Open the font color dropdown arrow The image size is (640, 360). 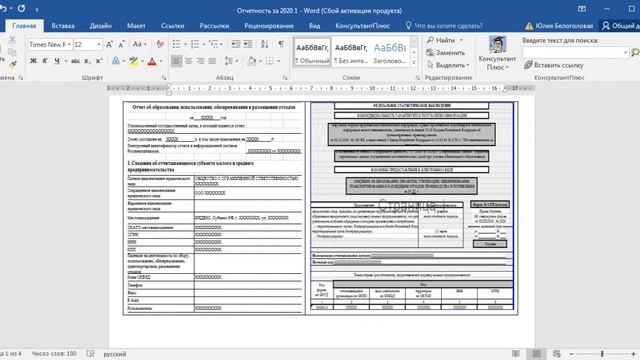[161, 61]
